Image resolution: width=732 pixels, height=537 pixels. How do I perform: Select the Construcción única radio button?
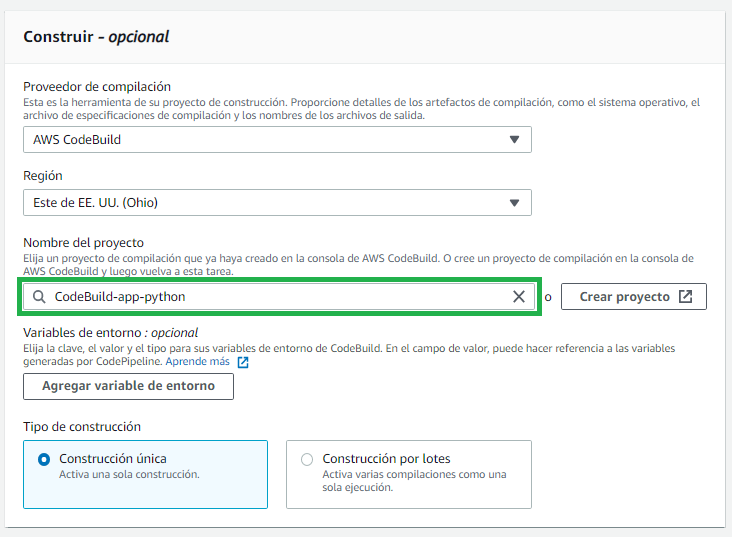44,459
